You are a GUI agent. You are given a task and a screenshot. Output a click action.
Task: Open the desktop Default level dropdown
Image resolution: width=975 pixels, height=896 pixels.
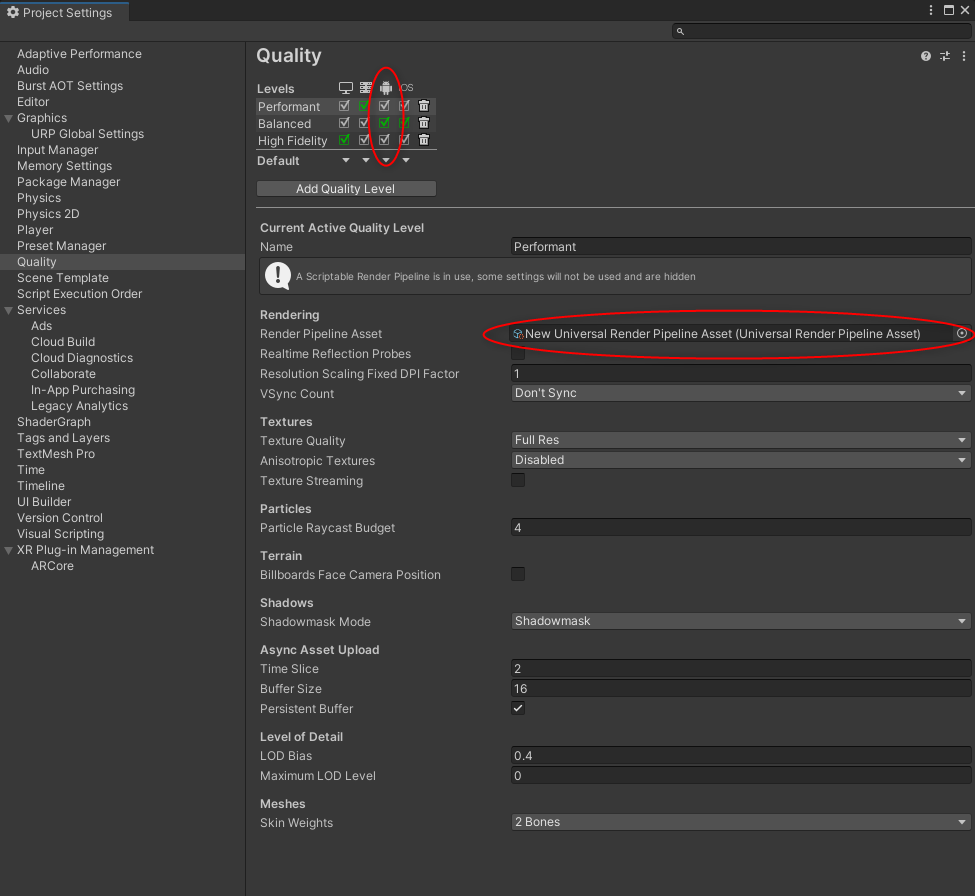346,160
